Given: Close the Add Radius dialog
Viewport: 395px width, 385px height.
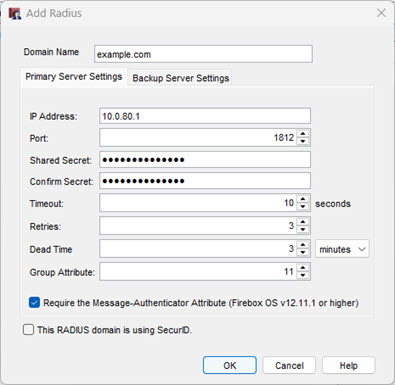Looking at the screenshot, I should (381, 13).
